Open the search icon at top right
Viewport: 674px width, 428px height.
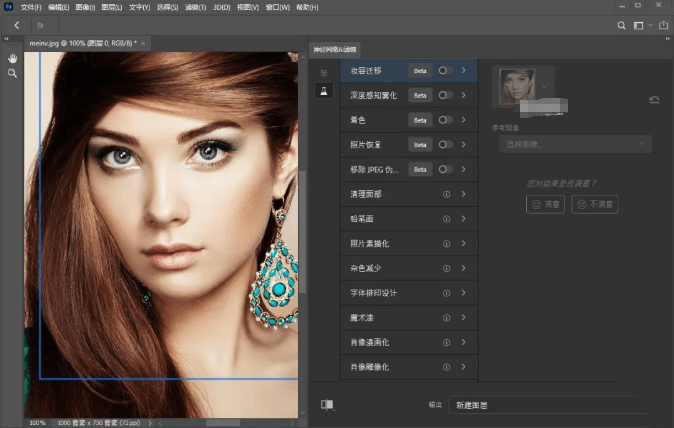click(621, 25)
